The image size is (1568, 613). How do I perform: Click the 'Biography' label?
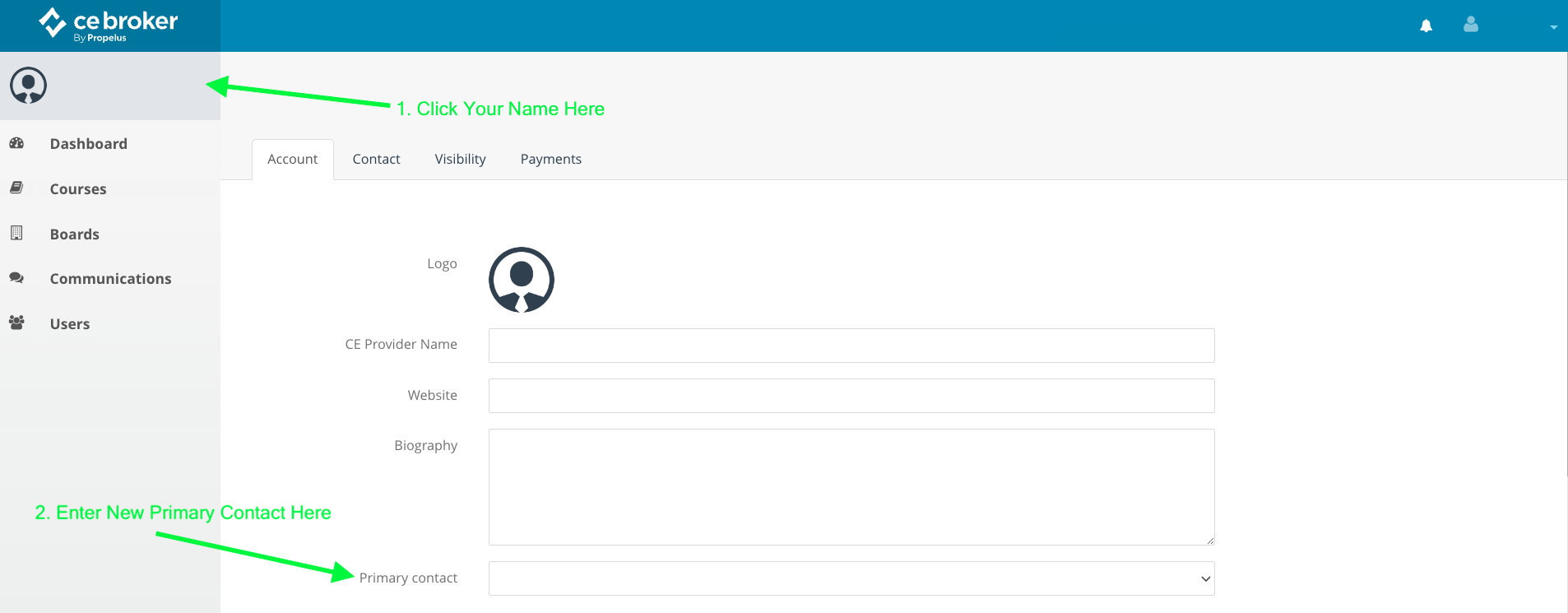[425, 446]
